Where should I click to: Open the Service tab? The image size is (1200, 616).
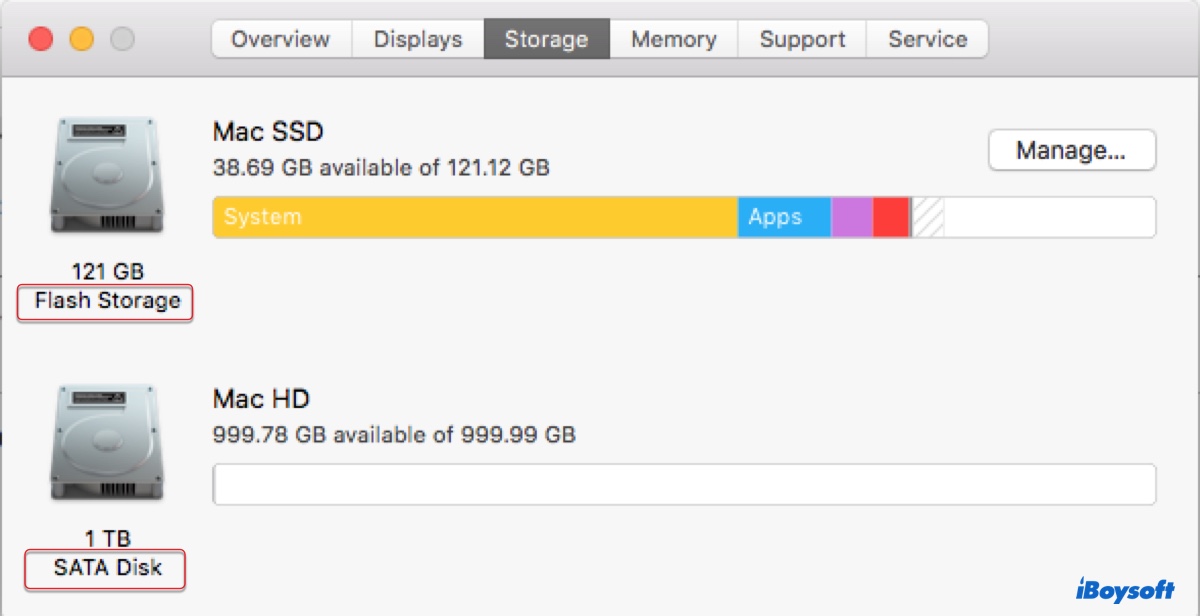point(926,39)
